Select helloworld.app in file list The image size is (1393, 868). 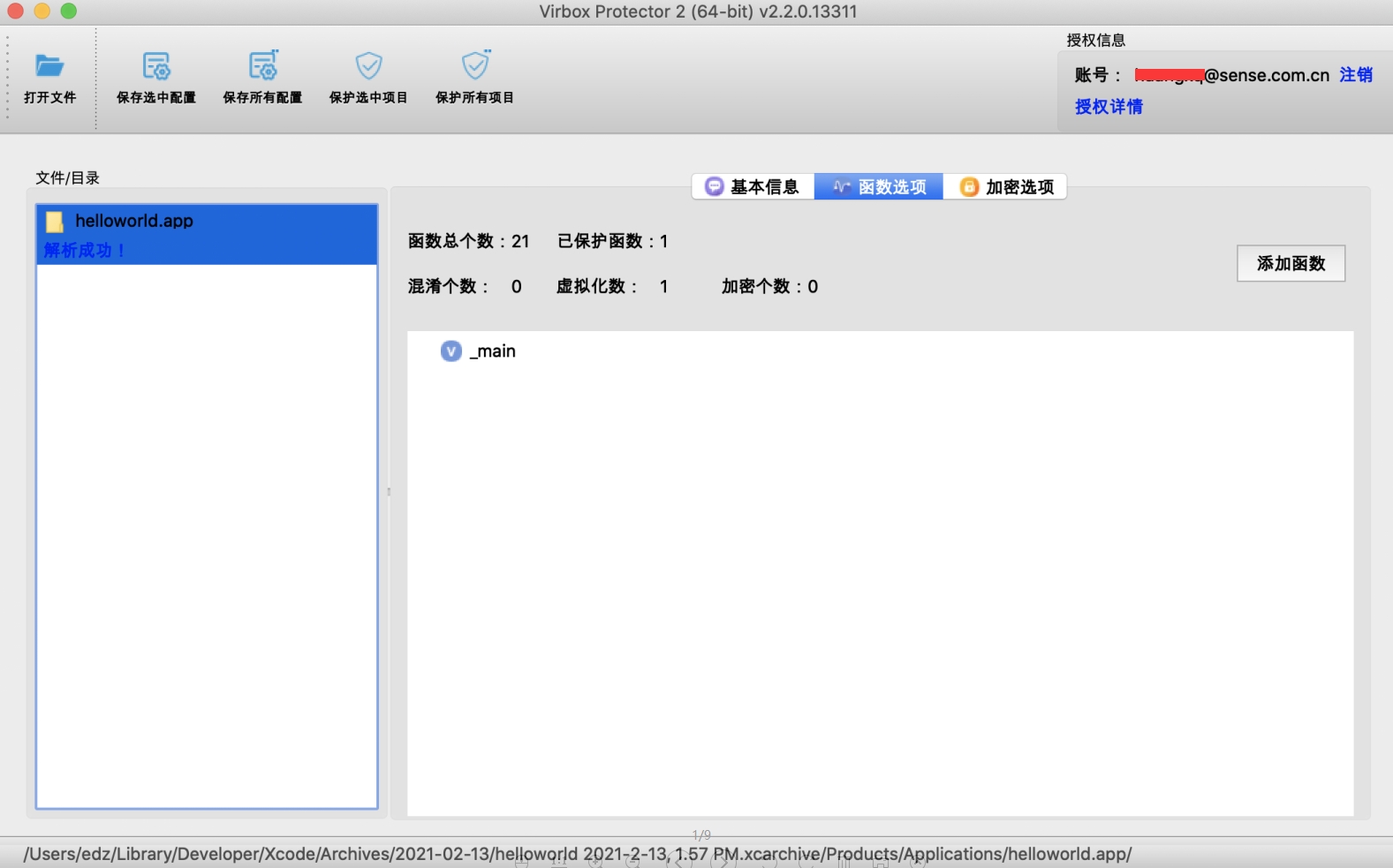point(207,234)
